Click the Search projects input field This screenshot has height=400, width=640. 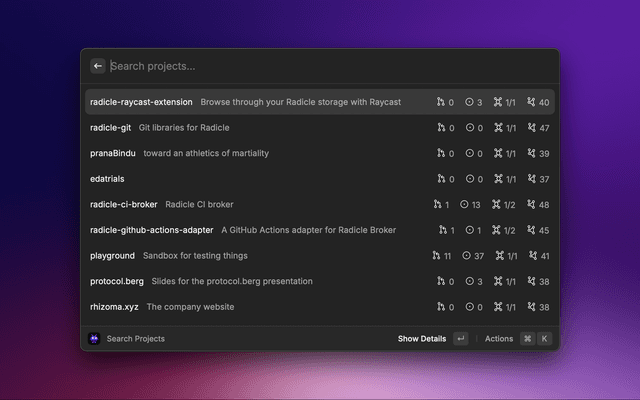point(320,66)
